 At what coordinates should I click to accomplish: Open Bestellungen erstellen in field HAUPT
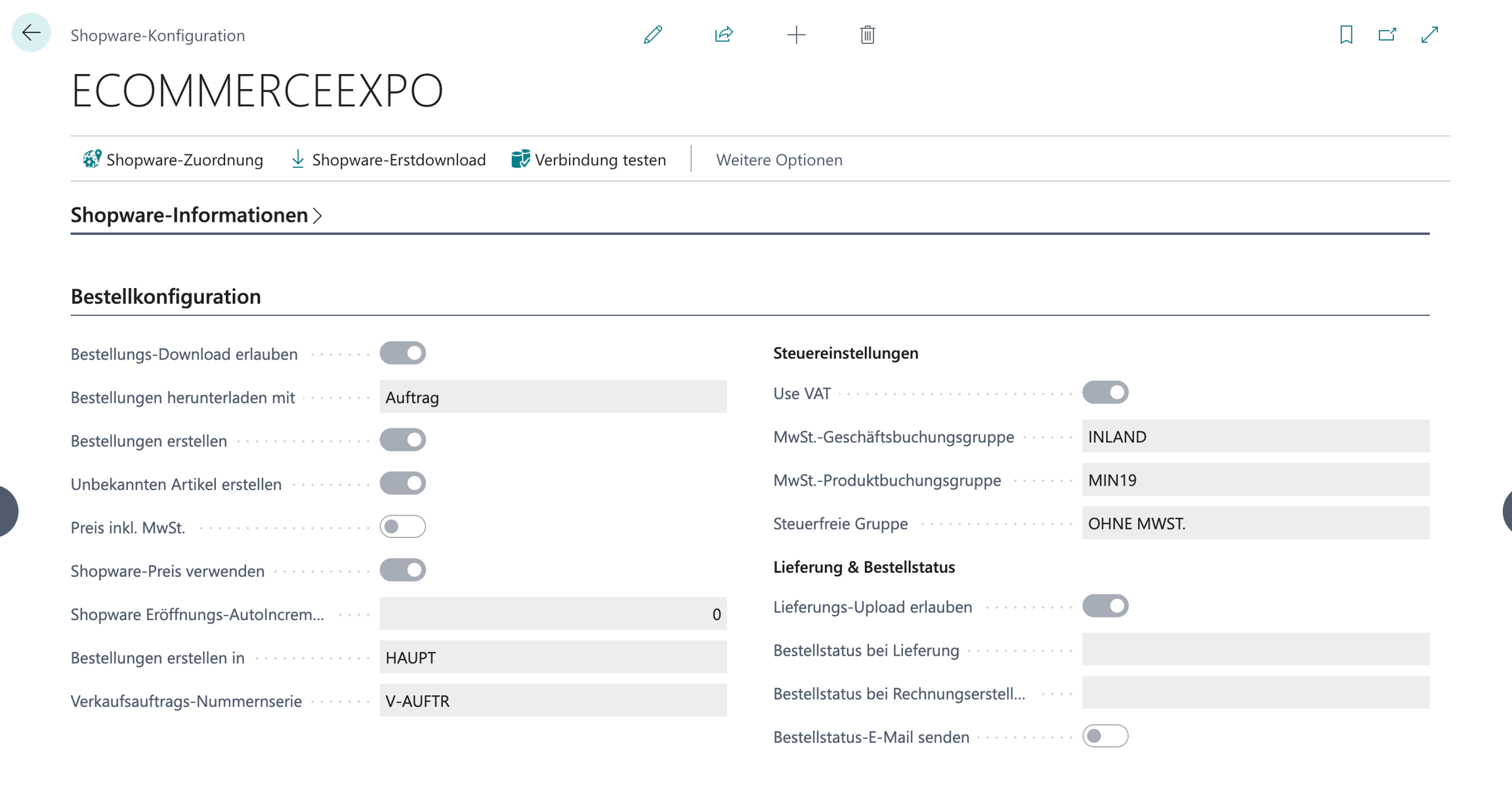553,657
